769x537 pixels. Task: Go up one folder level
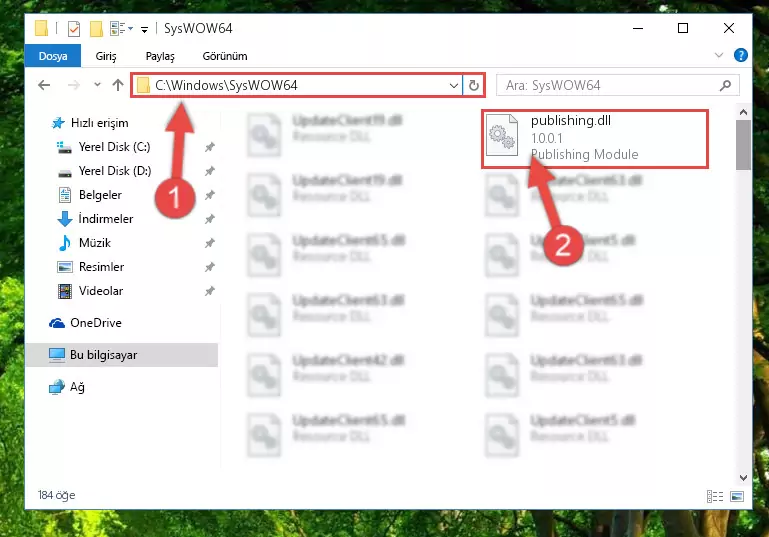tap(118, 85)
